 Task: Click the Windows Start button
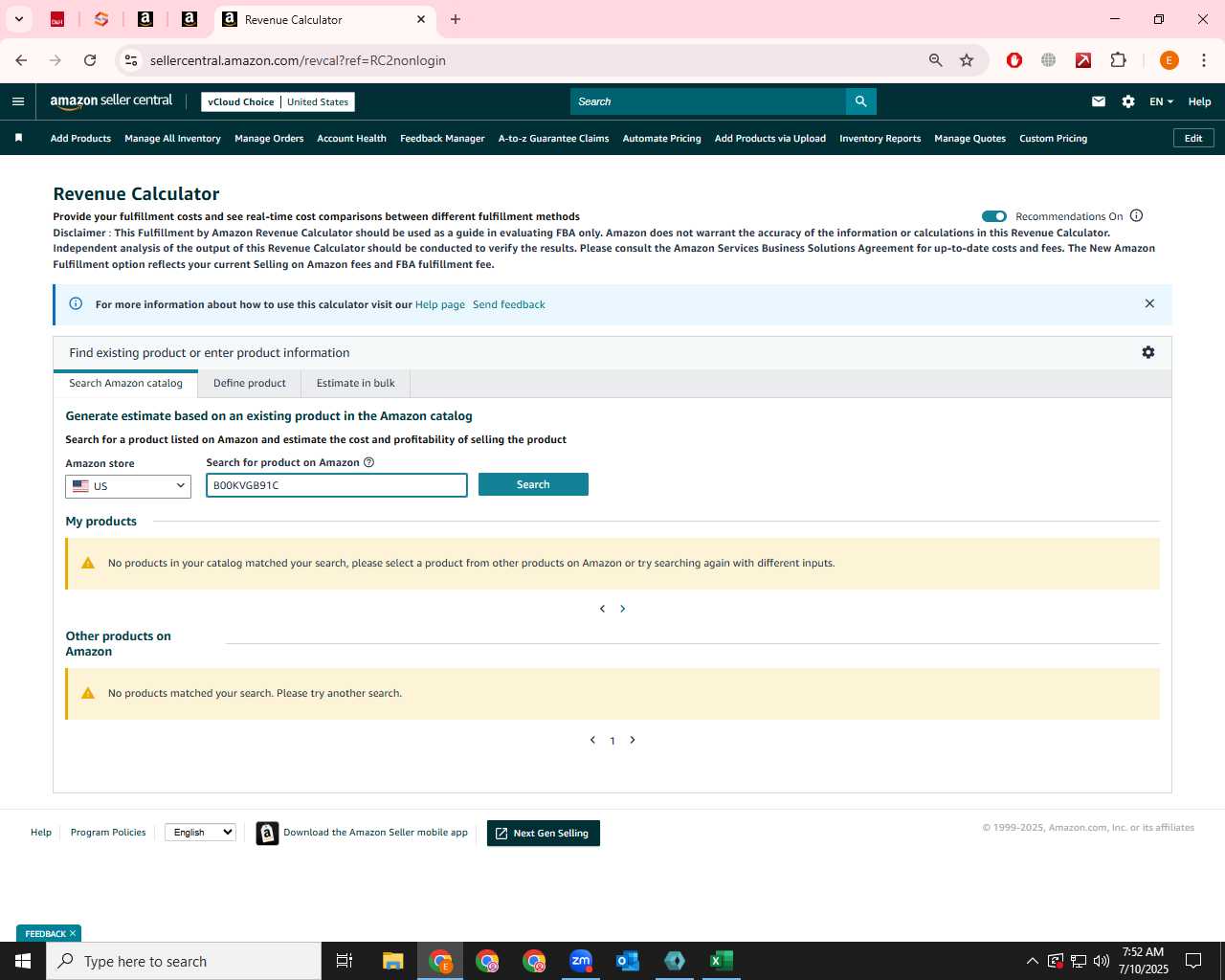point(23,961)
